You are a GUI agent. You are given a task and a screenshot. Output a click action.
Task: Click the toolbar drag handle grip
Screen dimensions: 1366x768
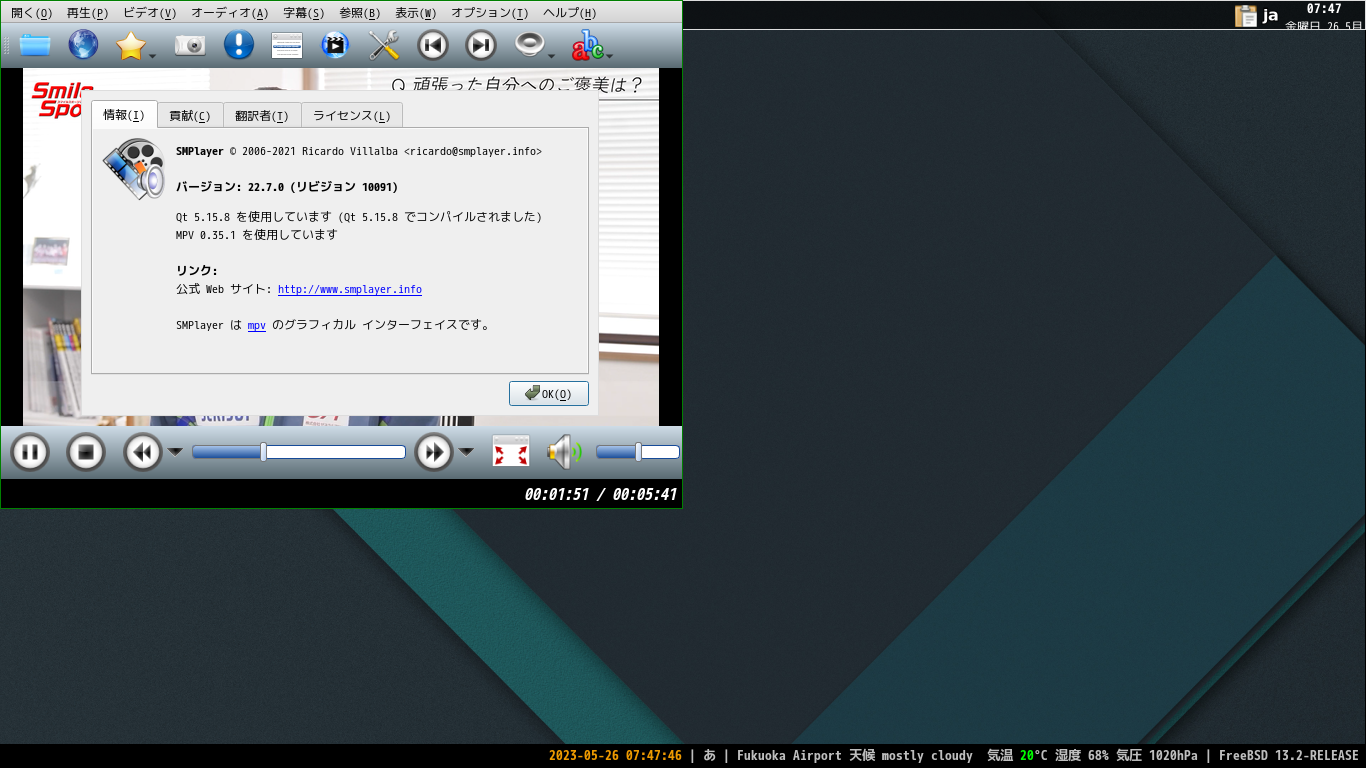7,45
